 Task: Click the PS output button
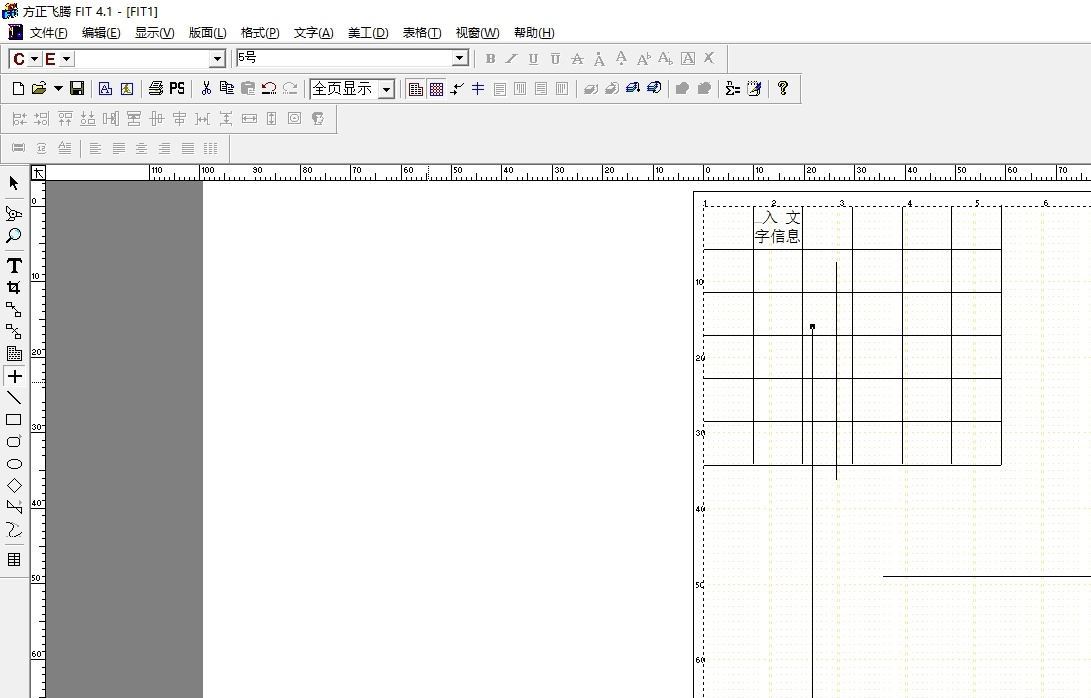pos(177,88)
